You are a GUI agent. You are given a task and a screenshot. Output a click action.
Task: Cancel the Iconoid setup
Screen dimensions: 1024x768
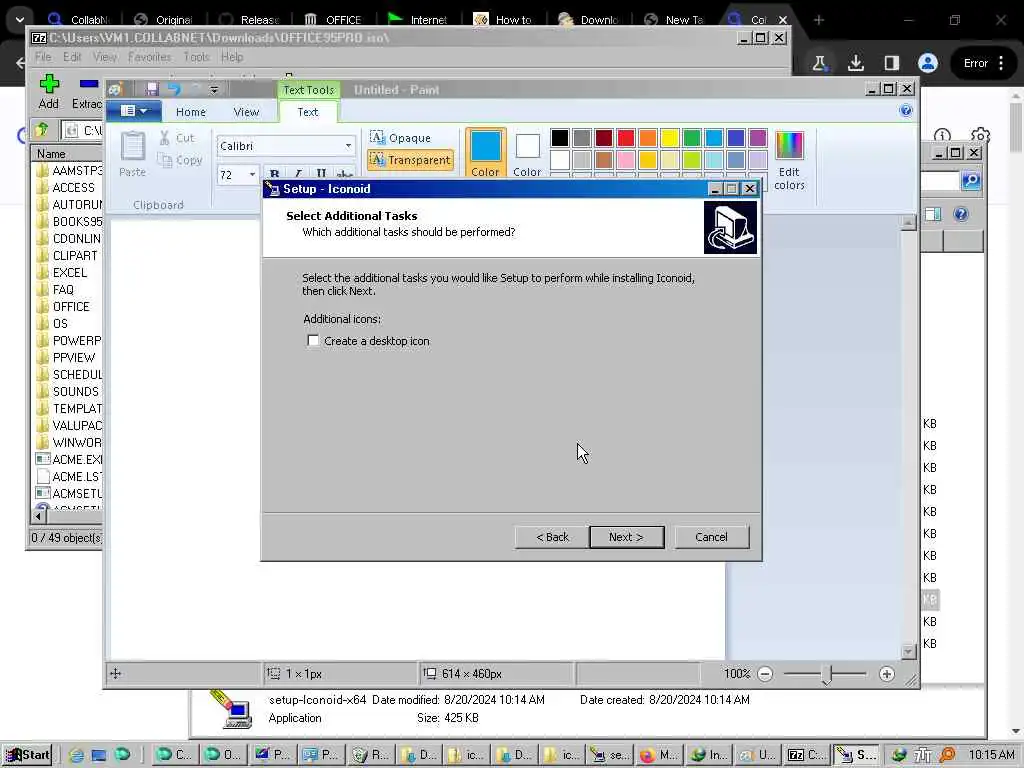(711, 537)
